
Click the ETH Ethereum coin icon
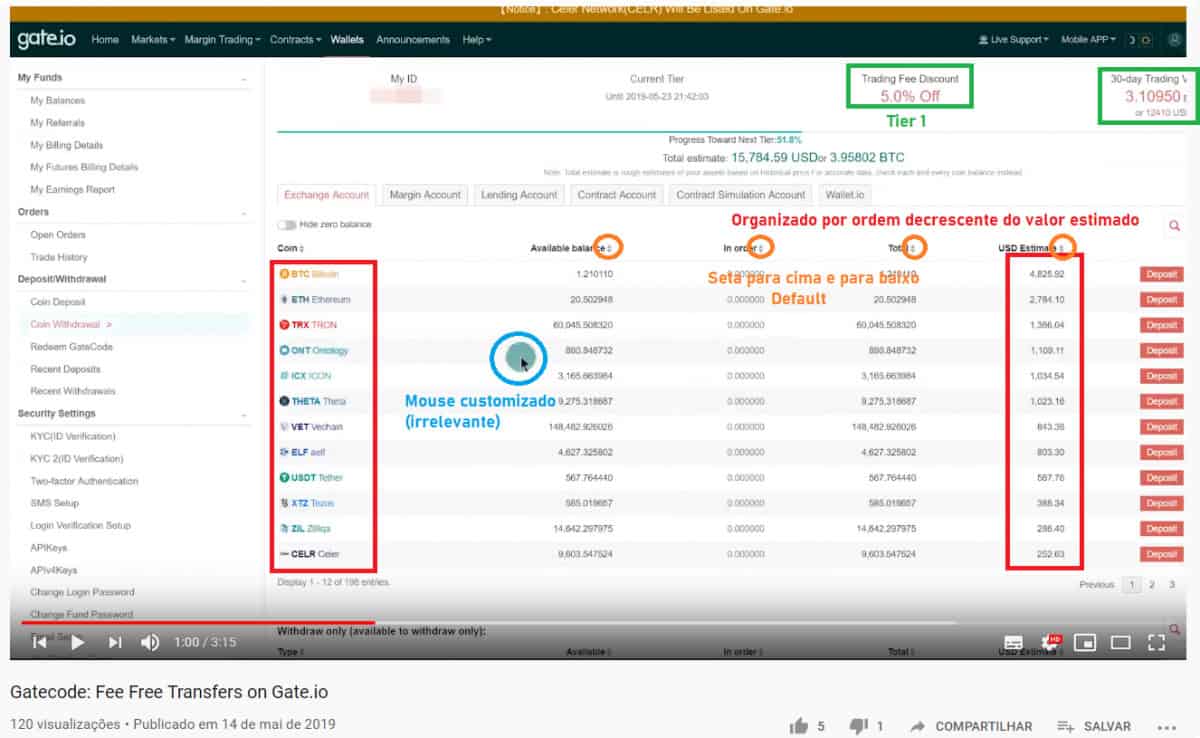[284, 299]
